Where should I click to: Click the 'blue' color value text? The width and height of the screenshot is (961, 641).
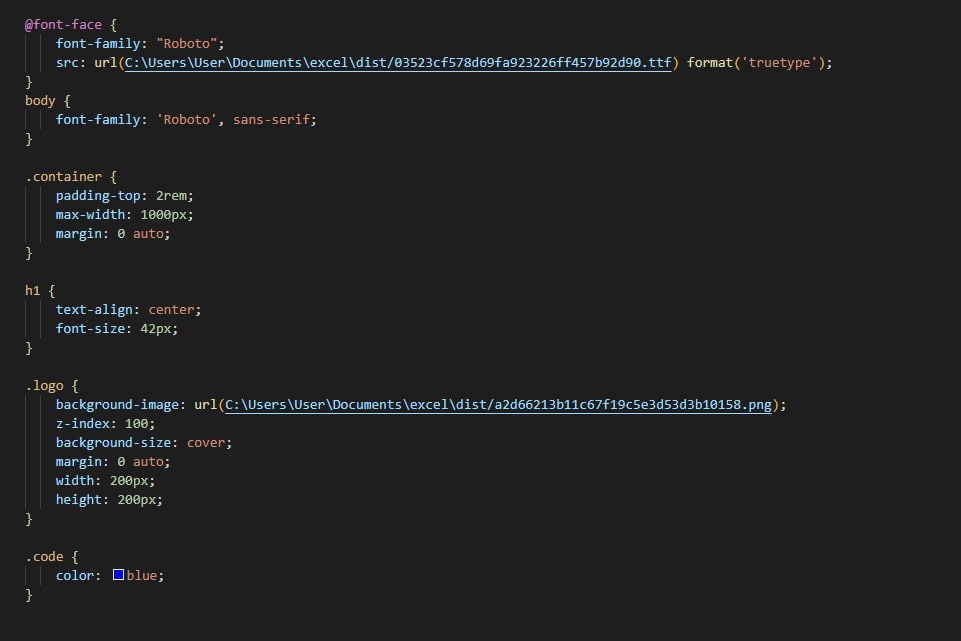142,575
